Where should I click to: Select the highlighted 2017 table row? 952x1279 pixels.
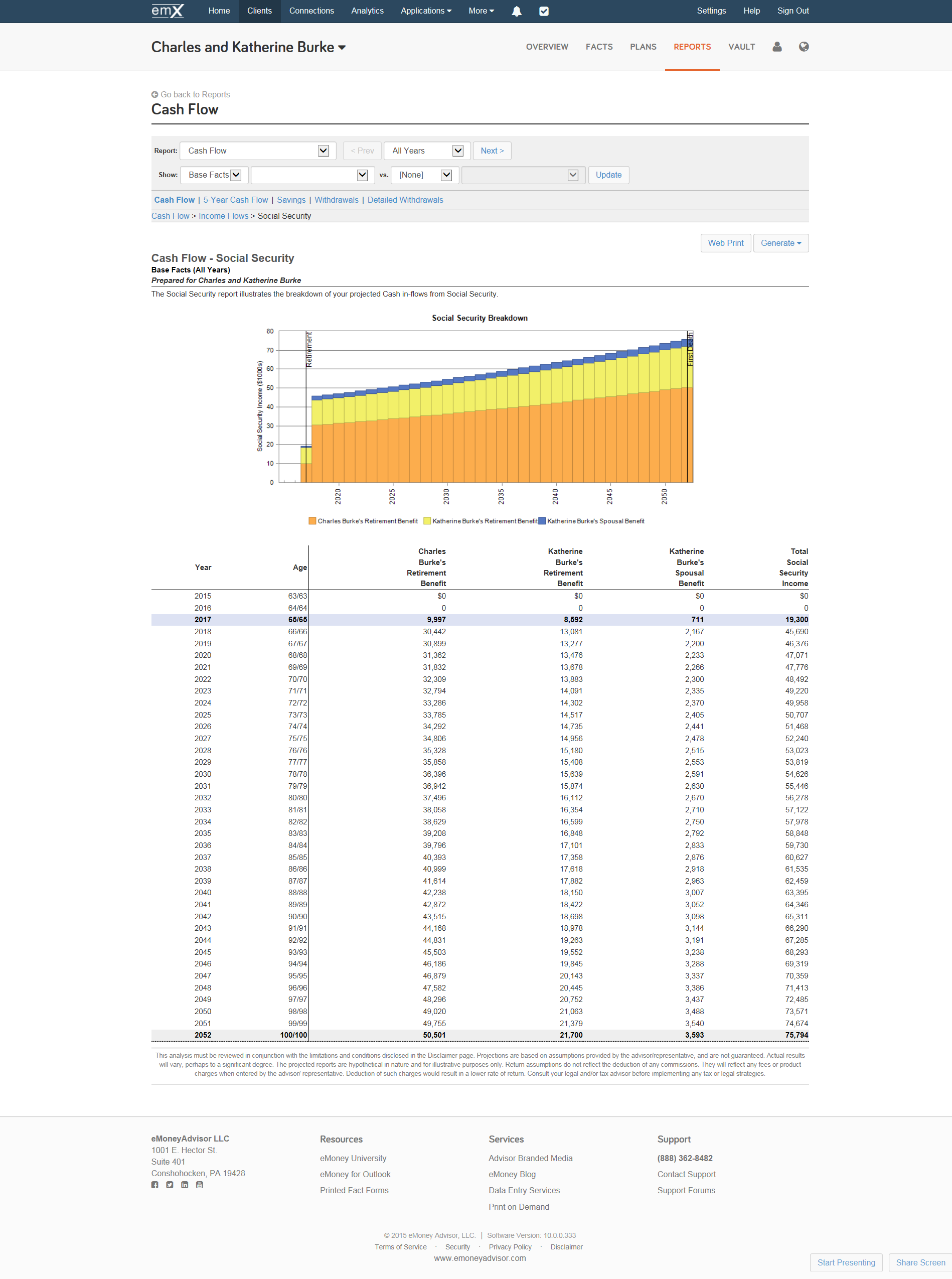pyautogui.click(x=480, y=620)
